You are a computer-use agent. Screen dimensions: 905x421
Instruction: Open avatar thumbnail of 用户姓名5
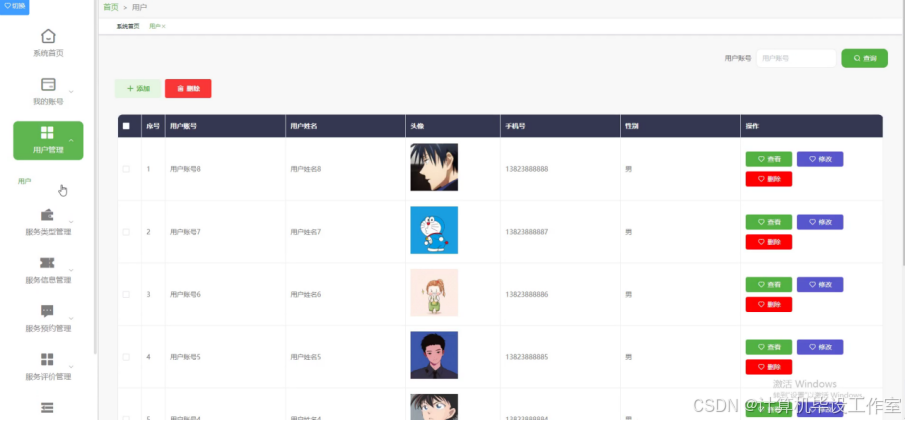(x=434, y=355)
